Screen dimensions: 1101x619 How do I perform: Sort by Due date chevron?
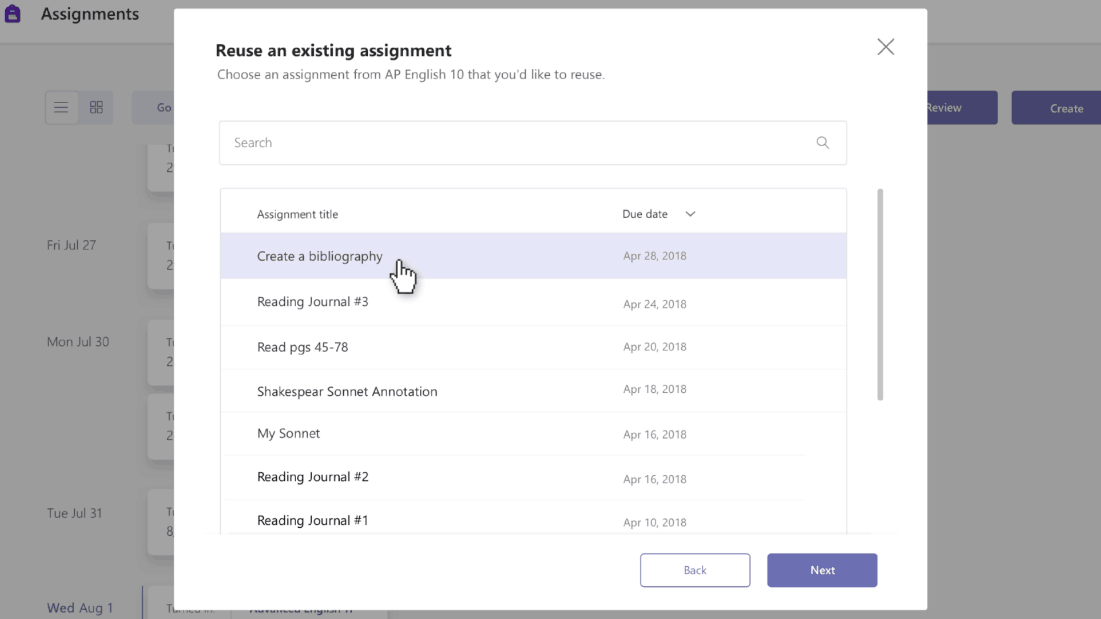pyautogui.click(x=690, y=214)
